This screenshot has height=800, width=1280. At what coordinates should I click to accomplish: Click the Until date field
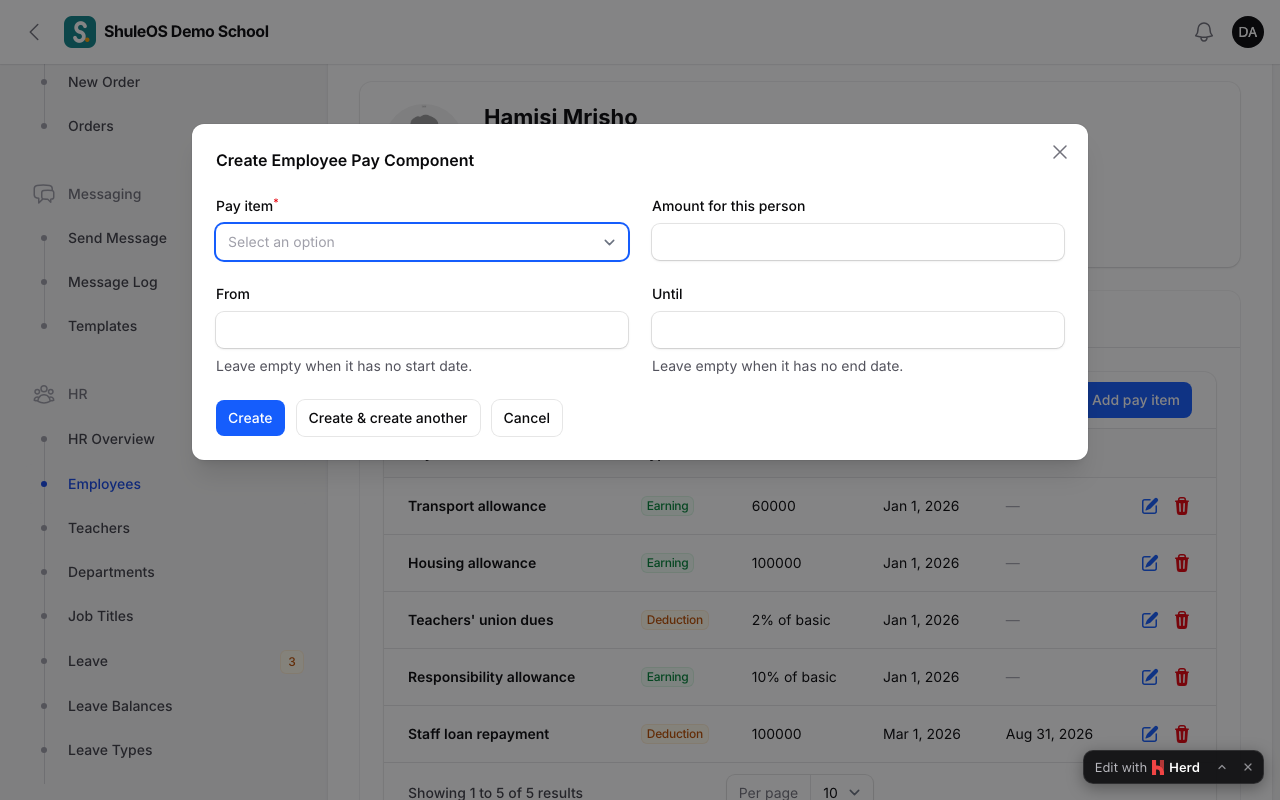(858, 330)
